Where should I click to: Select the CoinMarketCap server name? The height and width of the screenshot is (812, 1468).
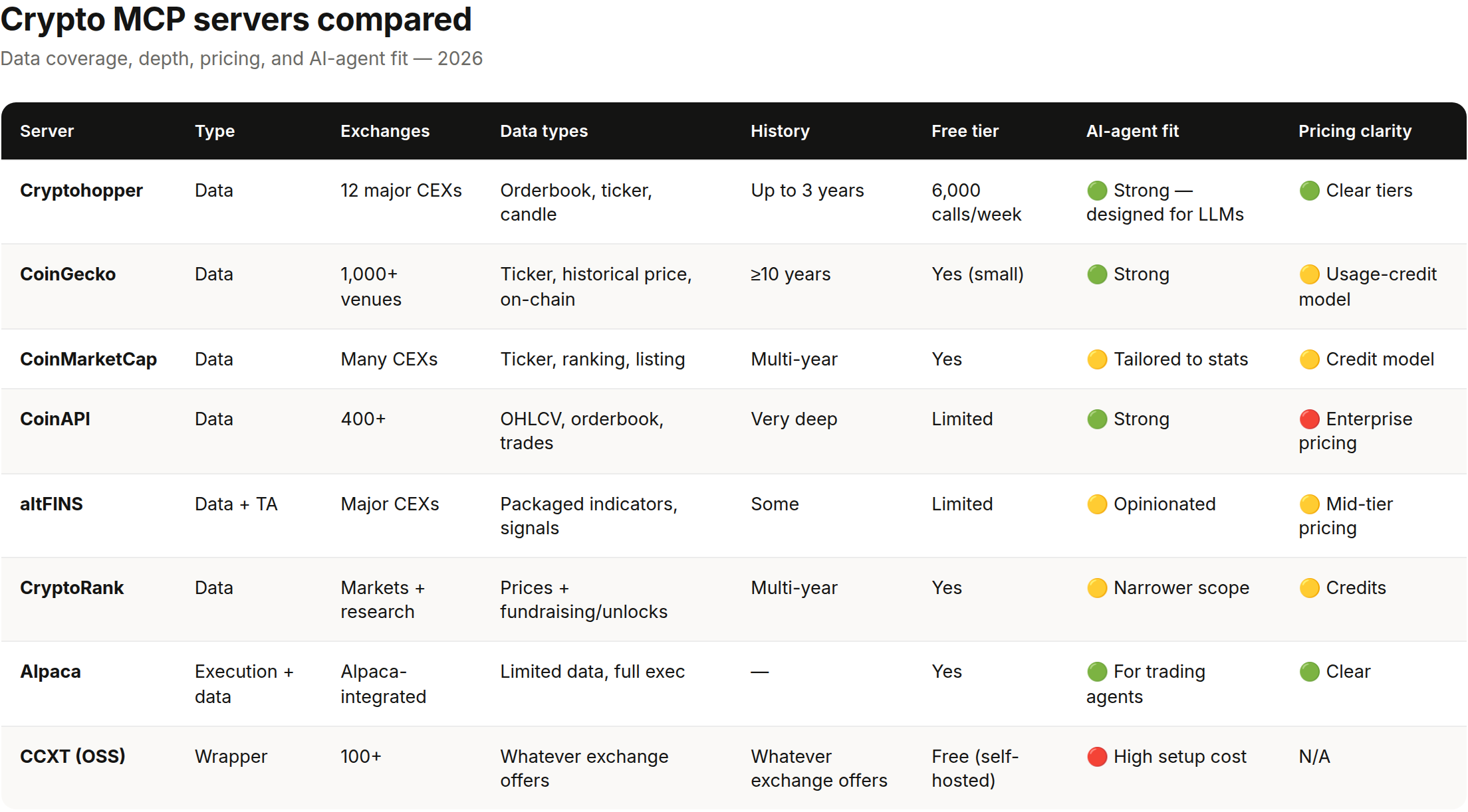click(x=88, y=359)
